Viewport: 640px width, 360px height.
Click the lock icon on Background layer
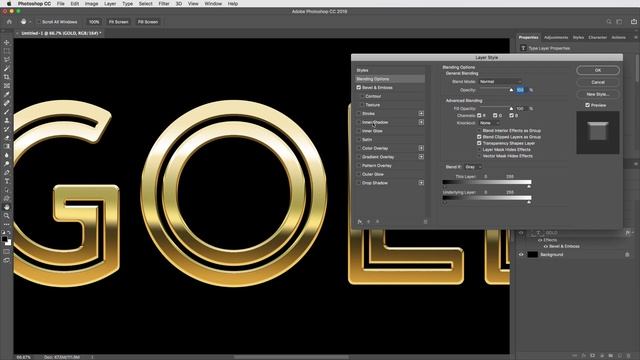[x=627, y=255]
